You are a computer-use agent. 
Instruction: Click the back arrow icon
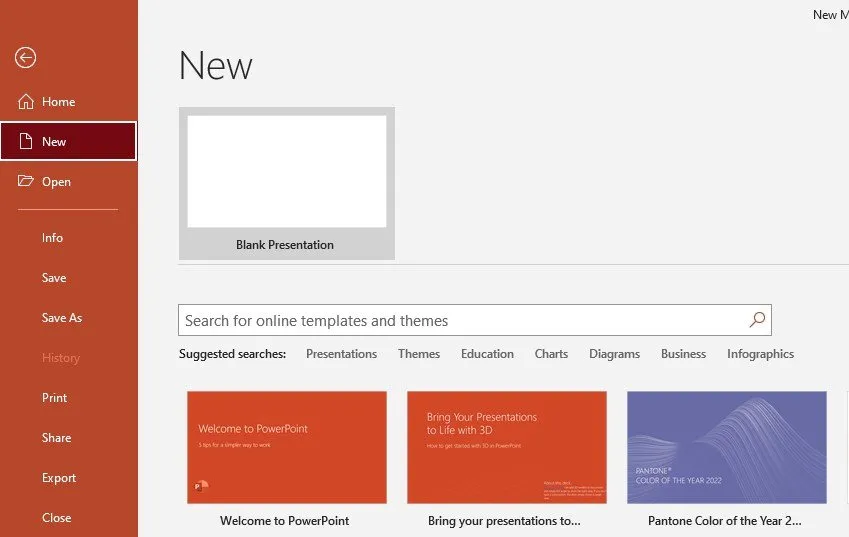click(x=25, y=58)
